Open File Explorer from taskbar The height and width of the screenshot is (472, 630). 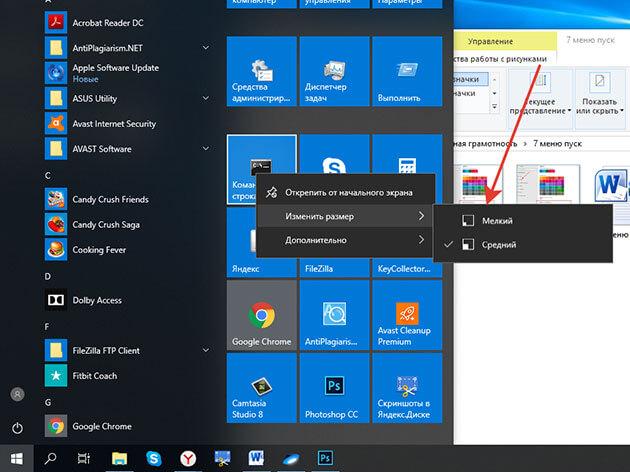click(x=119, y=458)
